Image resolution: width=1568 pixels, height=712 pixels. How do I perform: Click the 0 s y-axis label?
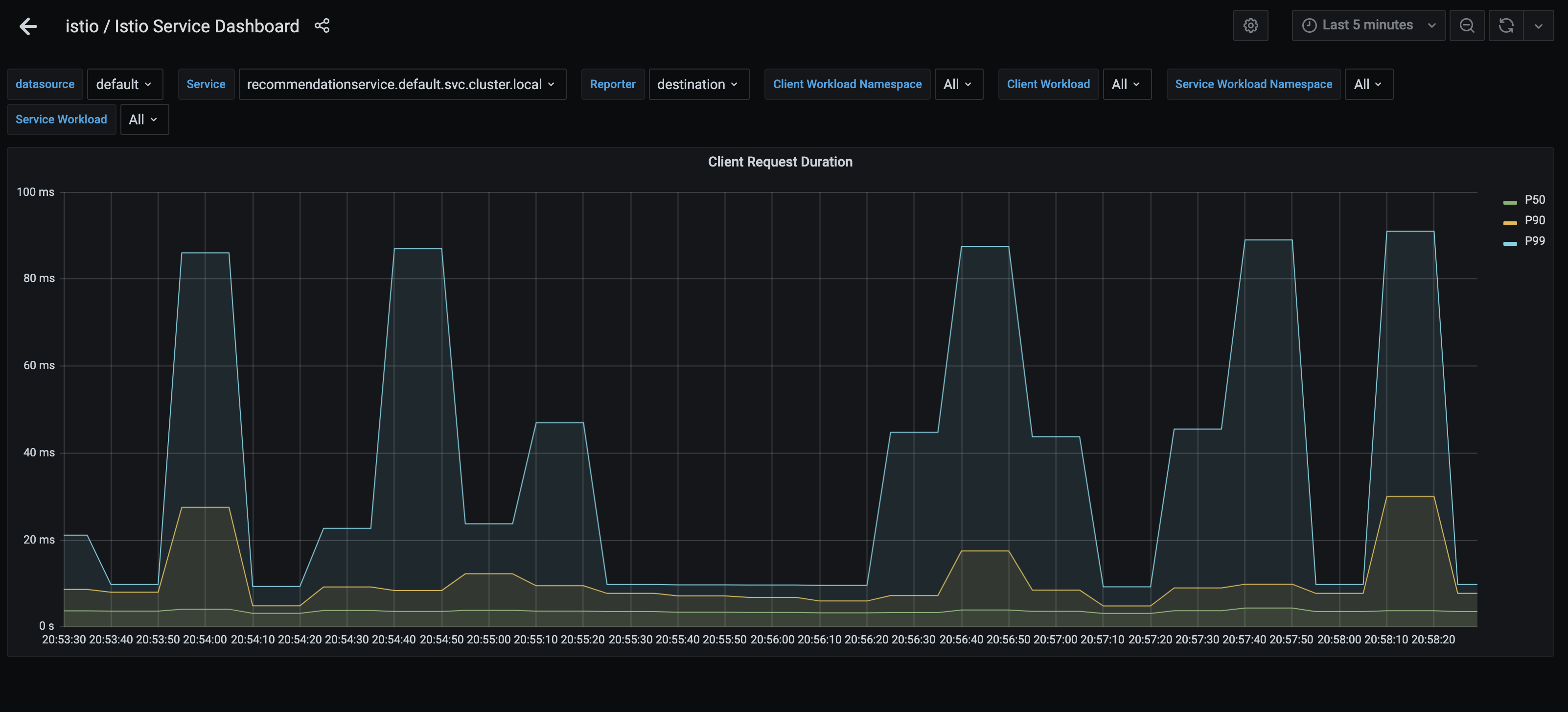coord(47,626)
